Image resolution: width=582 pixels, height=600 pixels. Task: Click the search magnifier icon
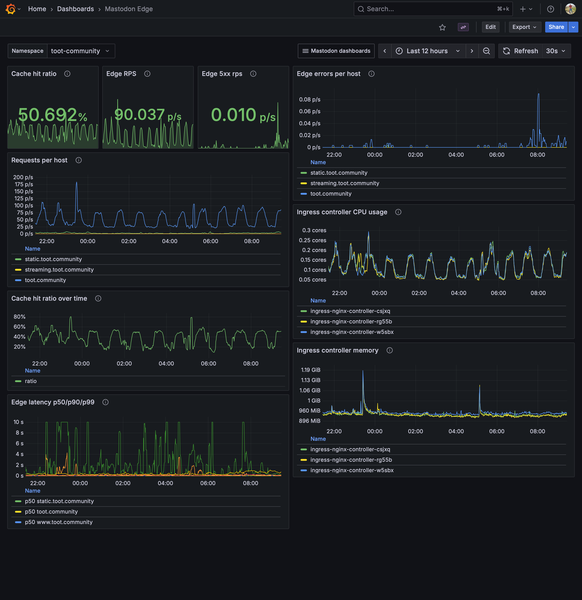click(x=361, y=9)
